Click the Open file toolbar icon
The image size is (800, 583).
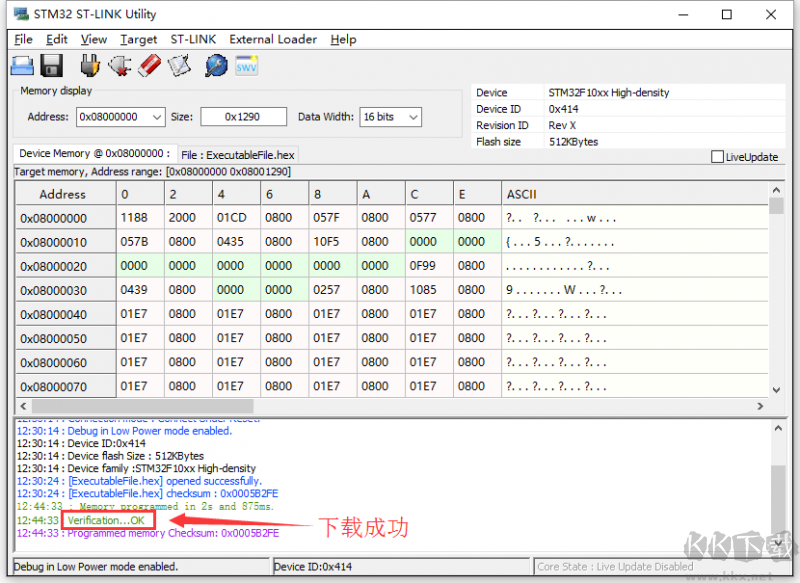click(22, 66)
